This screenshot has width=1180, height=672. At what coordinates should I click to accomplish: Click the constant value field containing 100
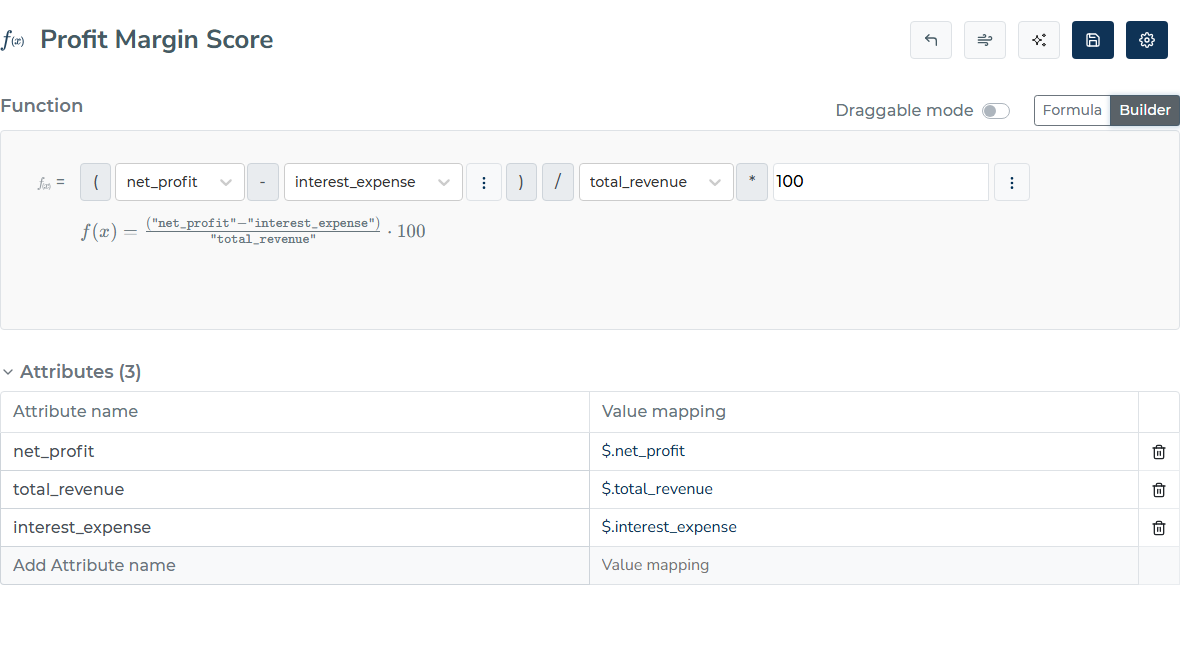tap(880, 182)
